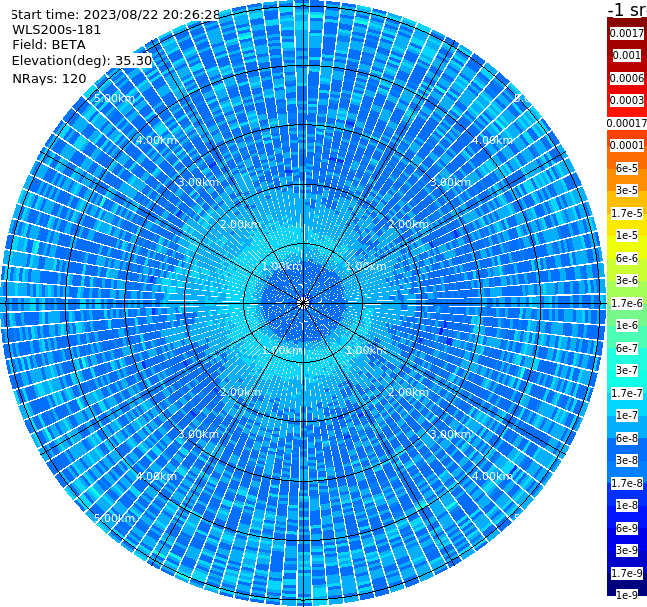Select the upper-left 3.00km ring label
This screenshot has width=647, height=607.
[198, 182]
